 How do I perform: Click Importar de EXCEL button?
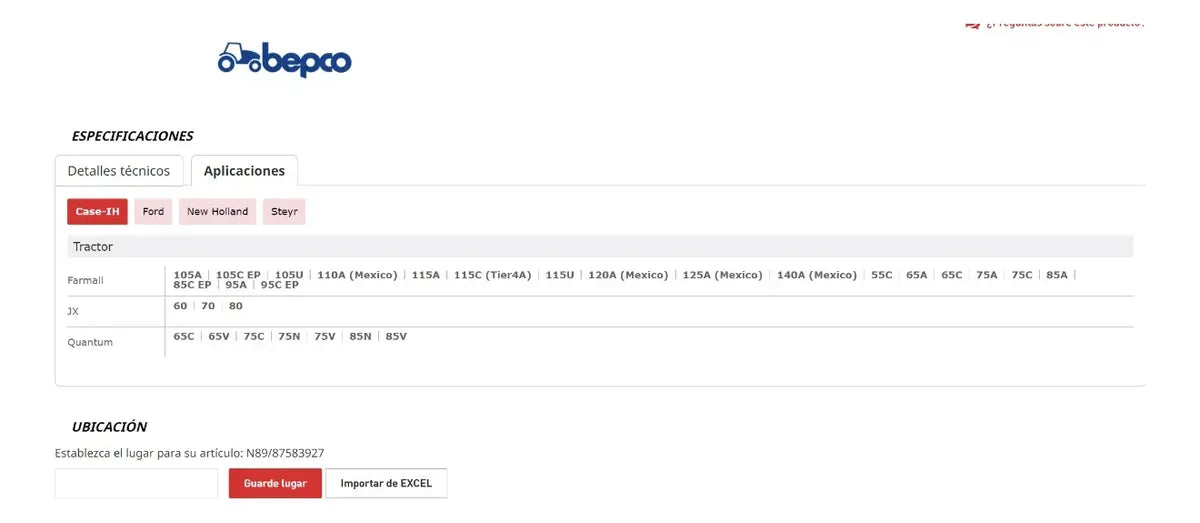point(386,483)
